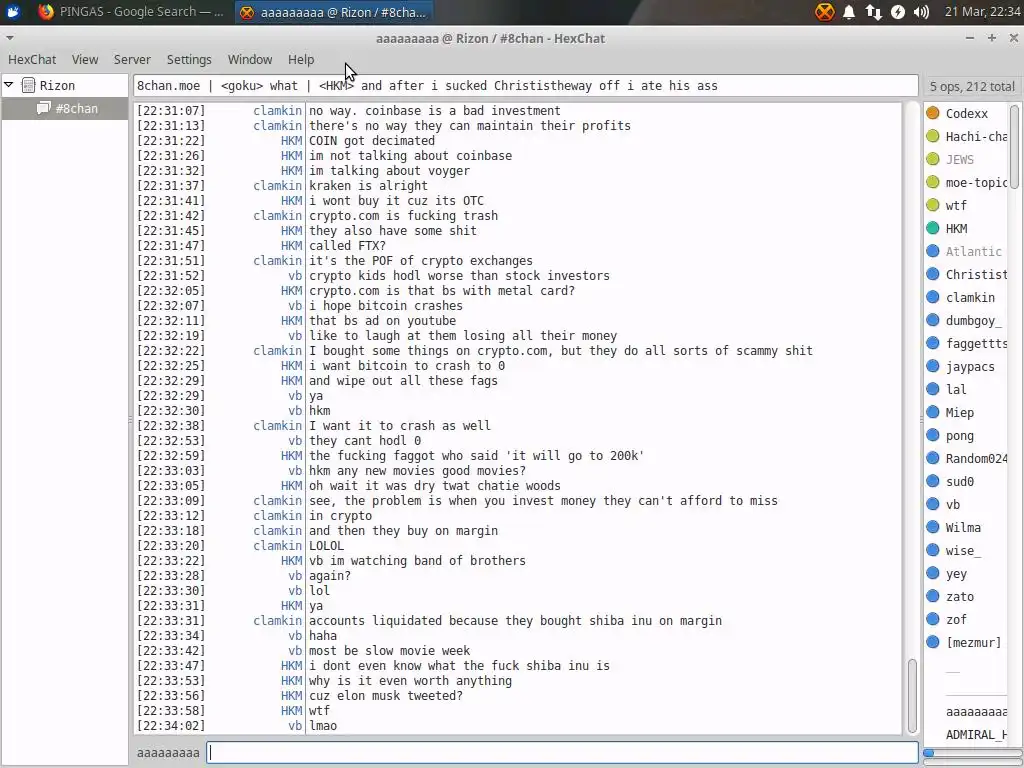Screen dimensions: 1024x768
Task: Open the Server menu
Action: [x=132, y=59]
